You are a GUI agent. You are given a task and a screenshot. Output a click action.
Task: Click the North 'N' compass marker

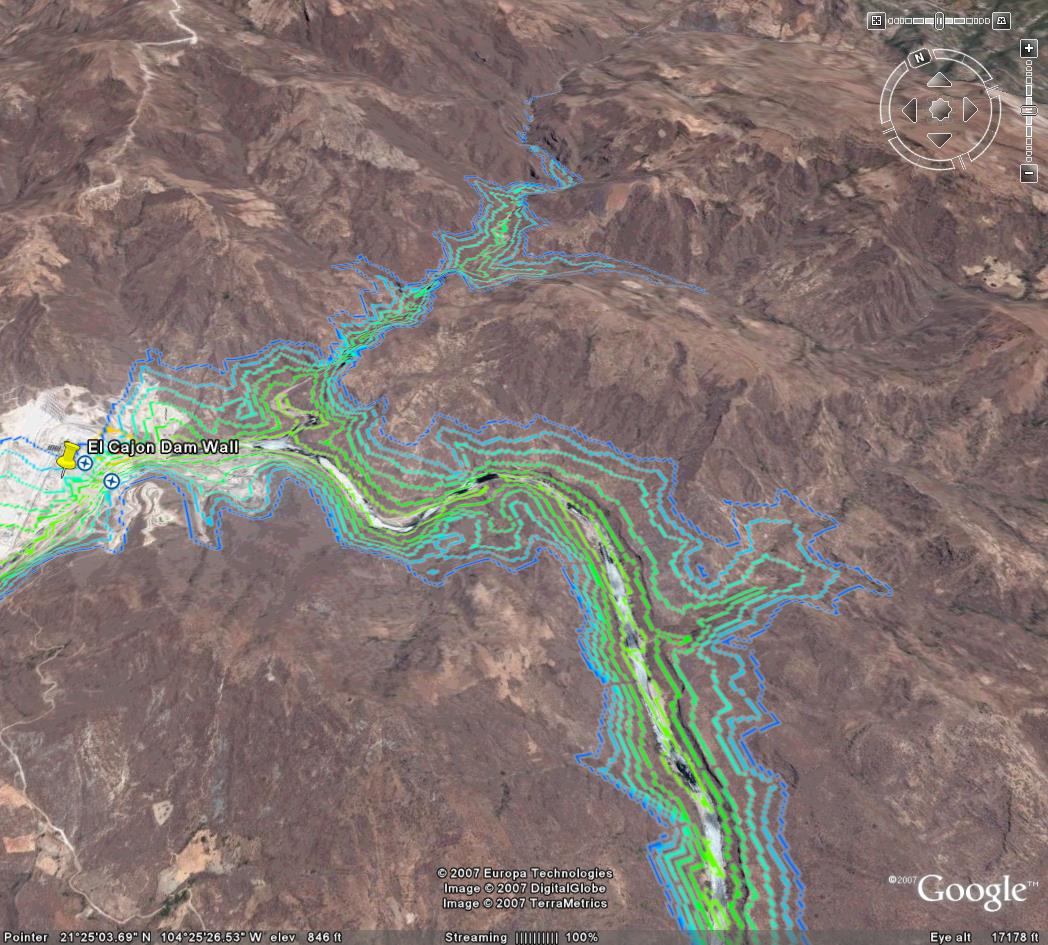pyautogui.click(x=920, y=58)
